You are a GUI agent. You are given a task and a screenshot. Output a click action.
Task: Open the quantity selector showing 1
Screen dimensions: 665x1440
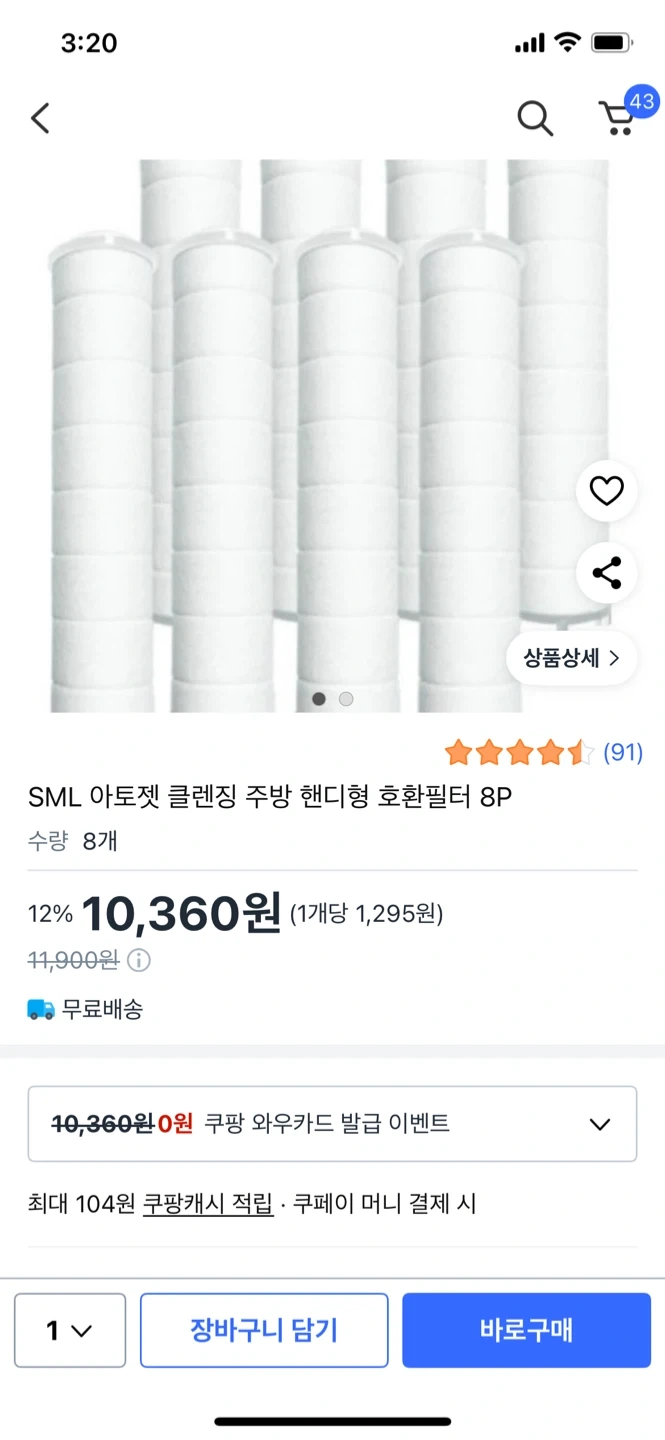pos(70,1330)
